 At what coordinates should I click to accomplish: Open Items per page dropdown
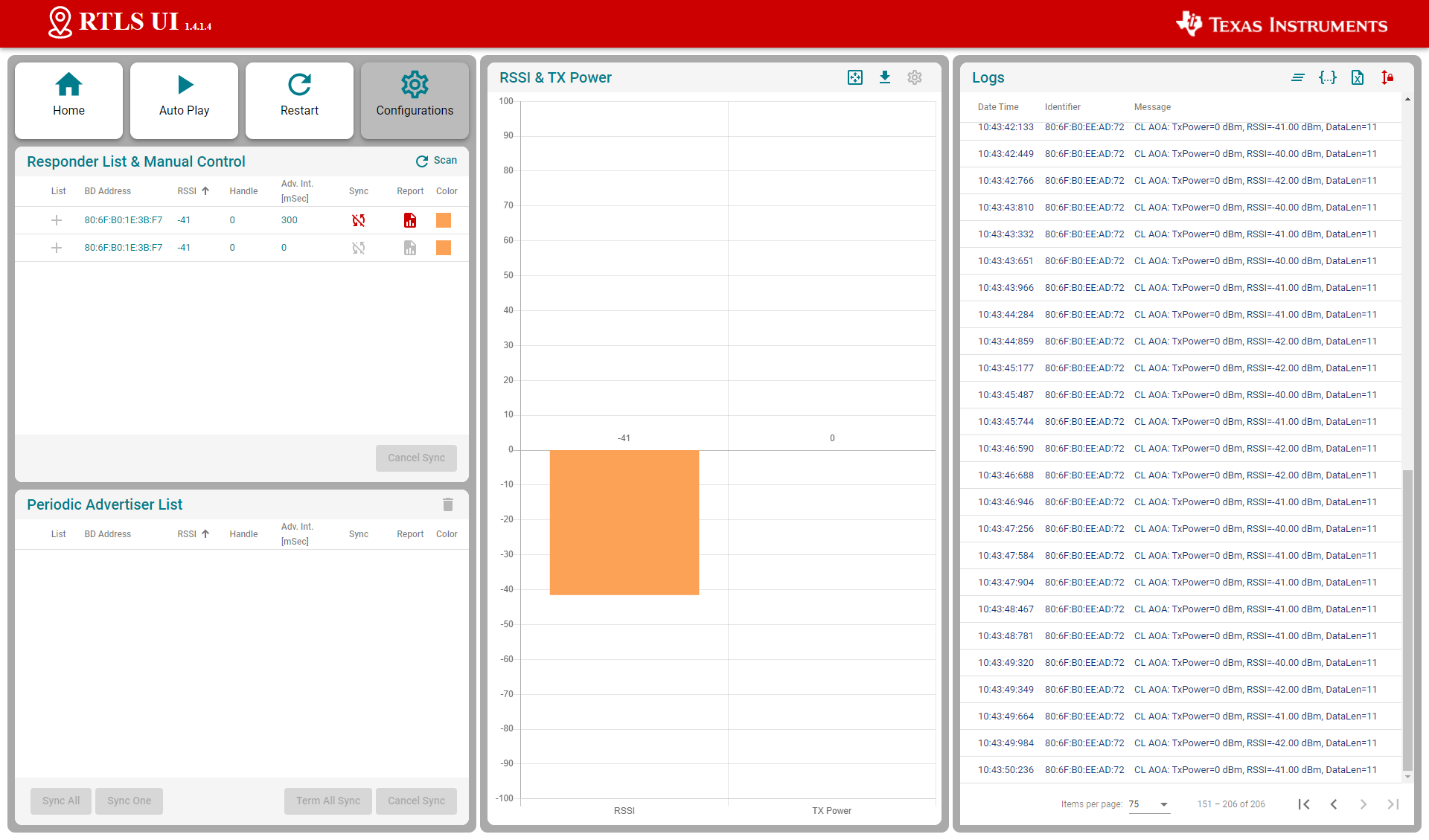tap(1149, 804)
